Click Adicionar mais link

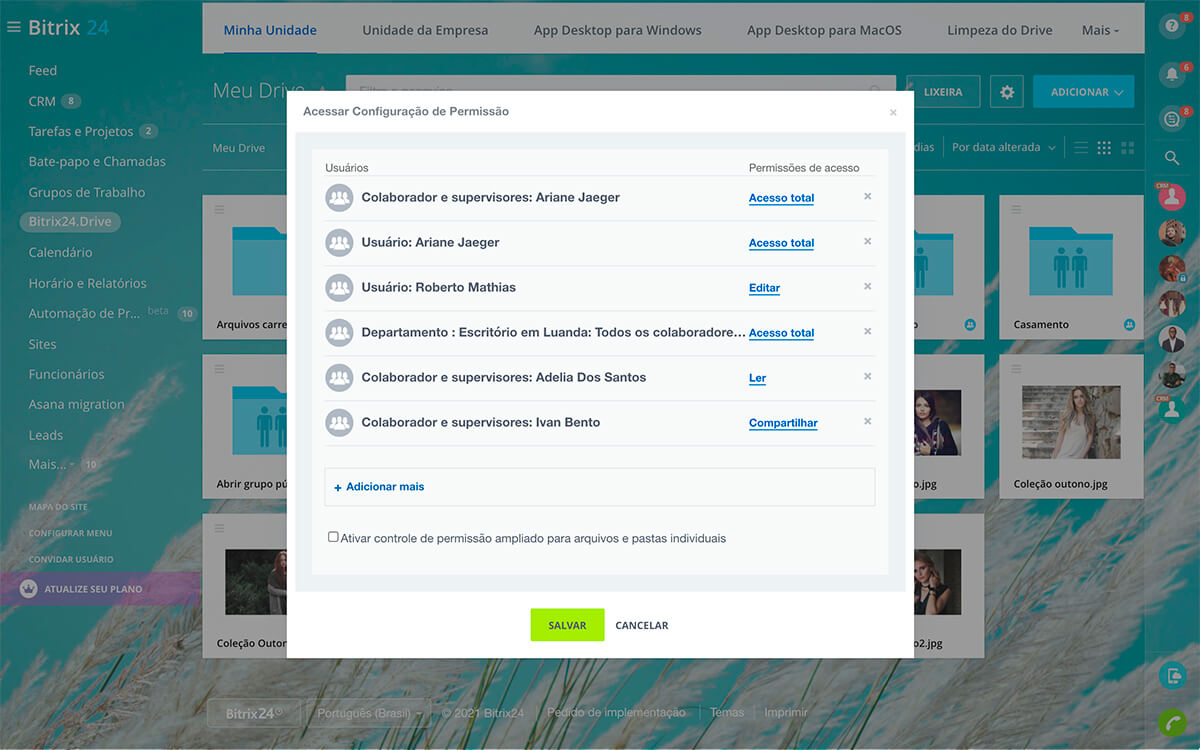[x=384, y=487]
